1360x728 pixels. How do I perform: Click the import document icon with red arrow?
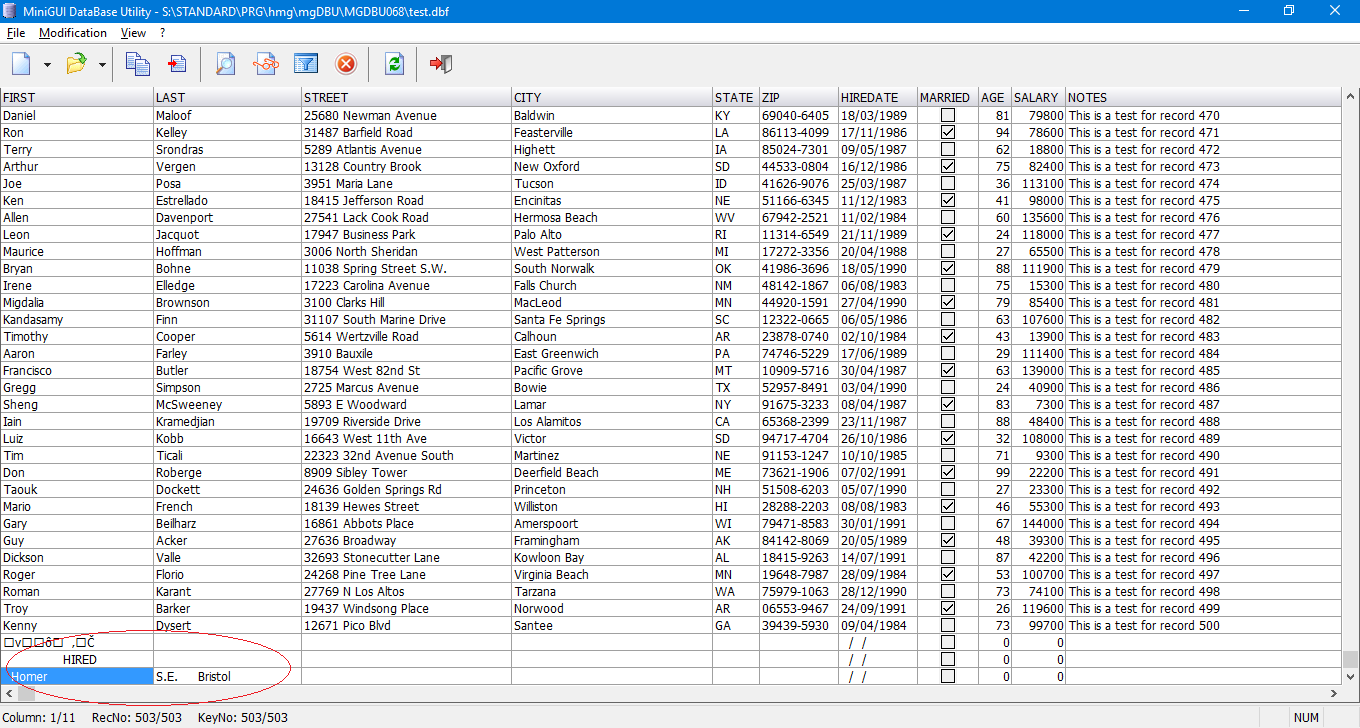point(176,64)
